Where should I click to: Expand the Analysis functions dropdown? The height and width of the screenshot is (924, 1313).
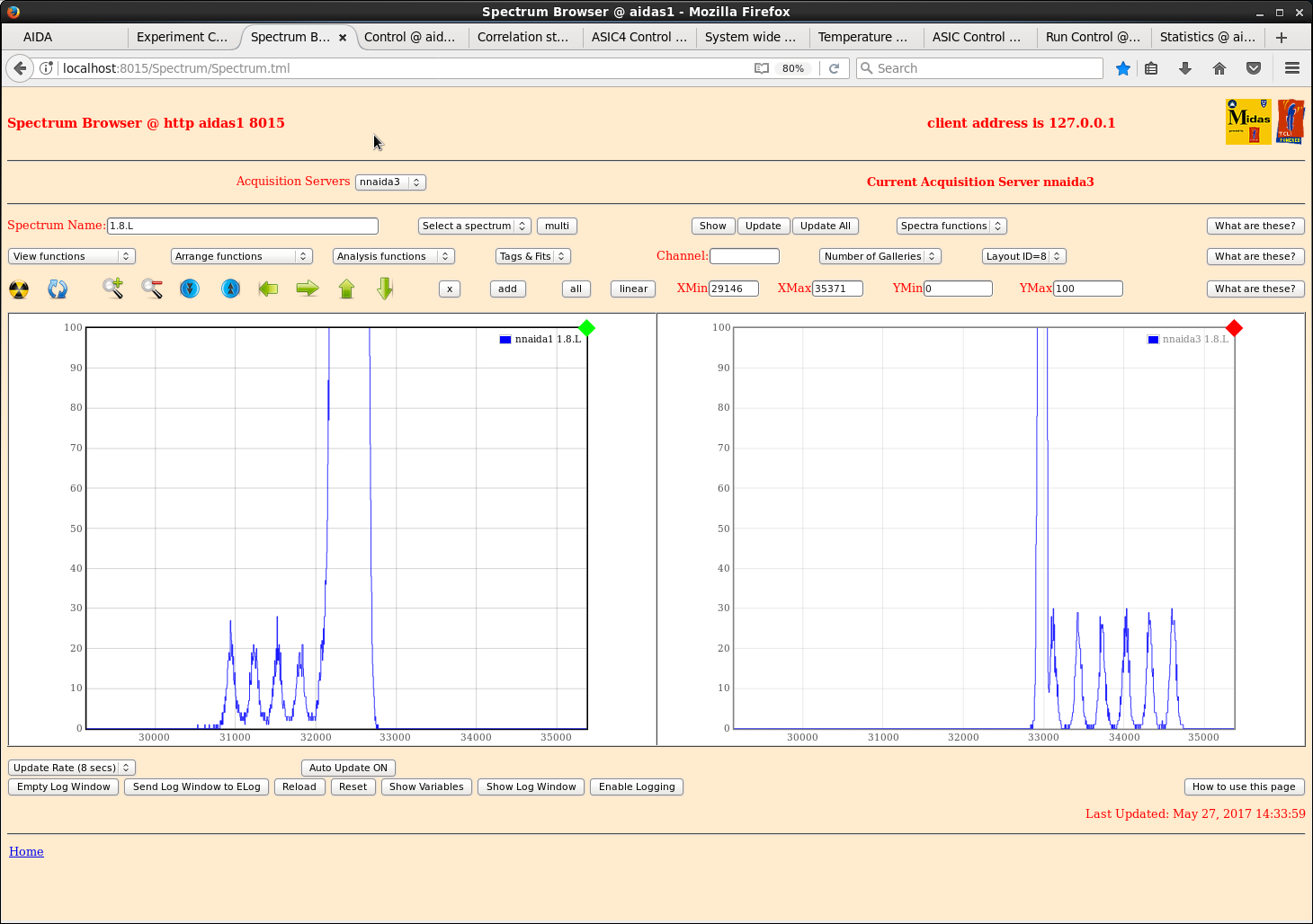[x=393, y=256]
